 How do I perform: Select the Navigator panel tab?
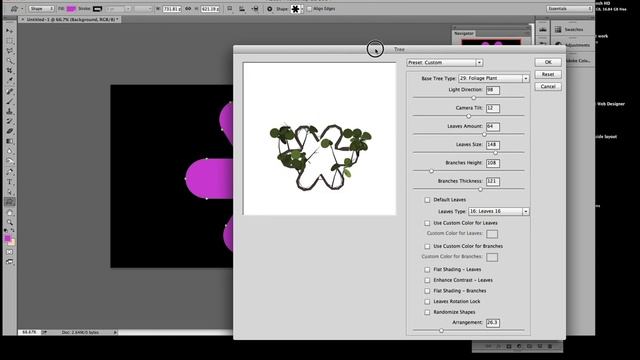(x=464, y=33)
